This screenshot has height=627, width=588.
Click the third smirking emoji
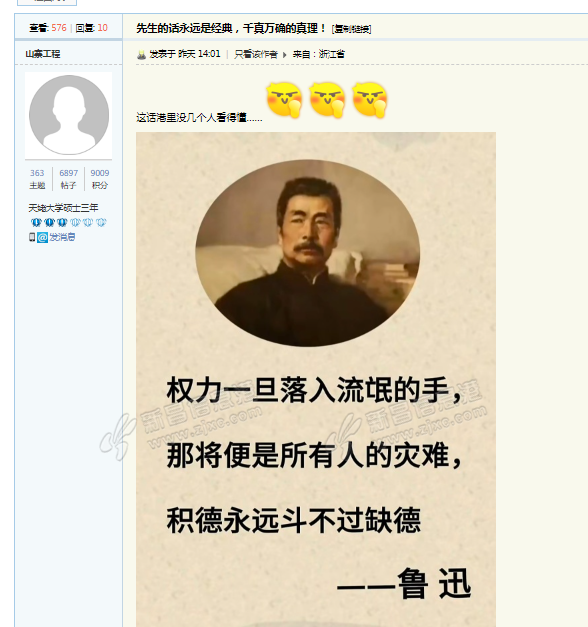(x=370, y=100)
